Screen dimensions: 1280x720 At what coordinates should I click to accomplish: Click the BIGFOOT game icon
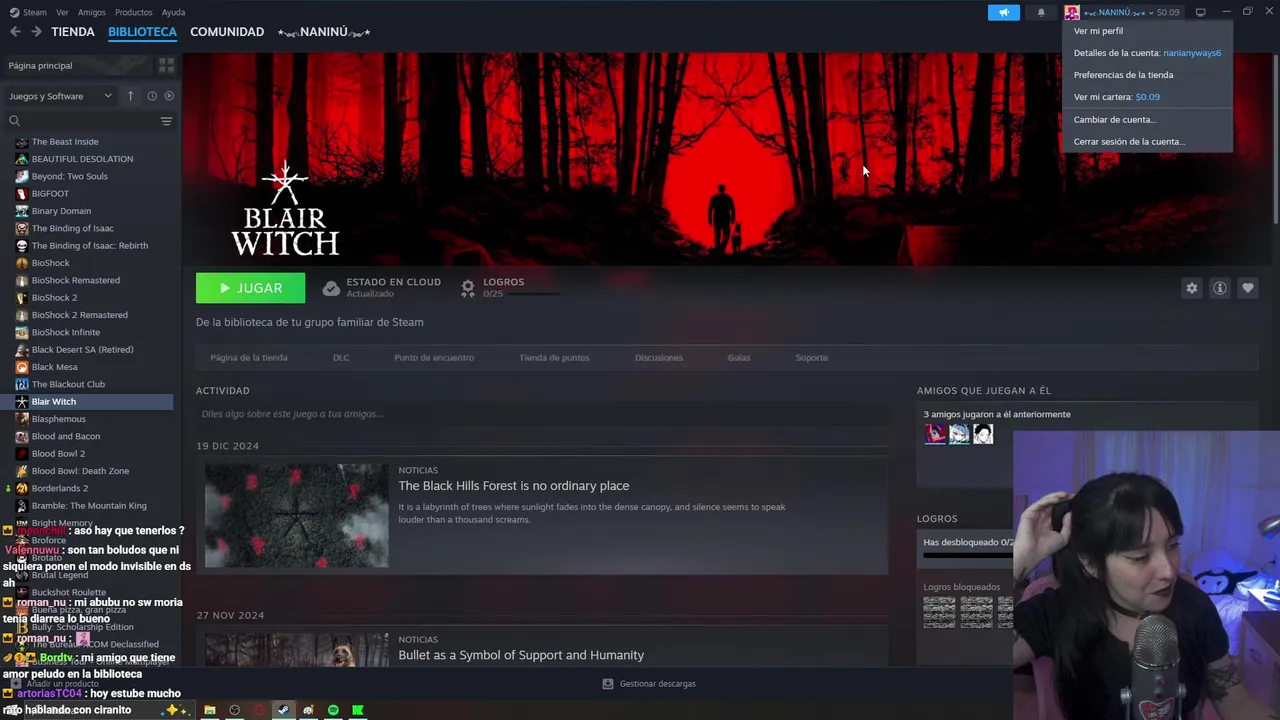point(22,193)
